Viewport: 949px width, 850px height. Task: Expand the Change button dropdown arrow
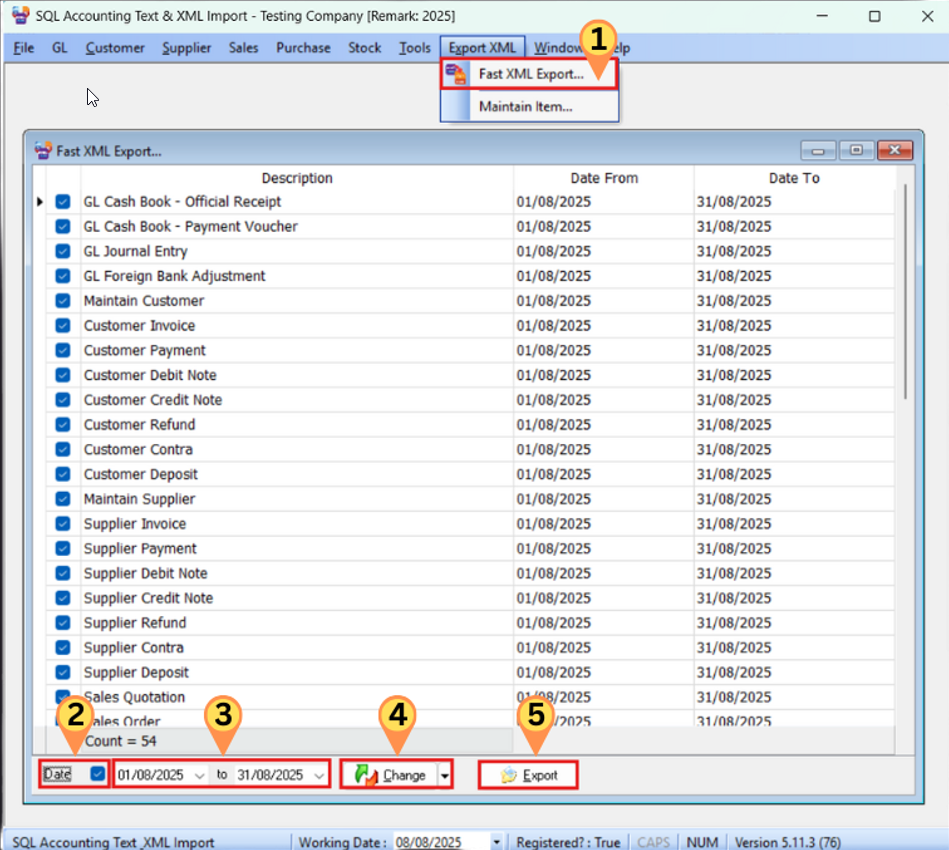(445, 775)
